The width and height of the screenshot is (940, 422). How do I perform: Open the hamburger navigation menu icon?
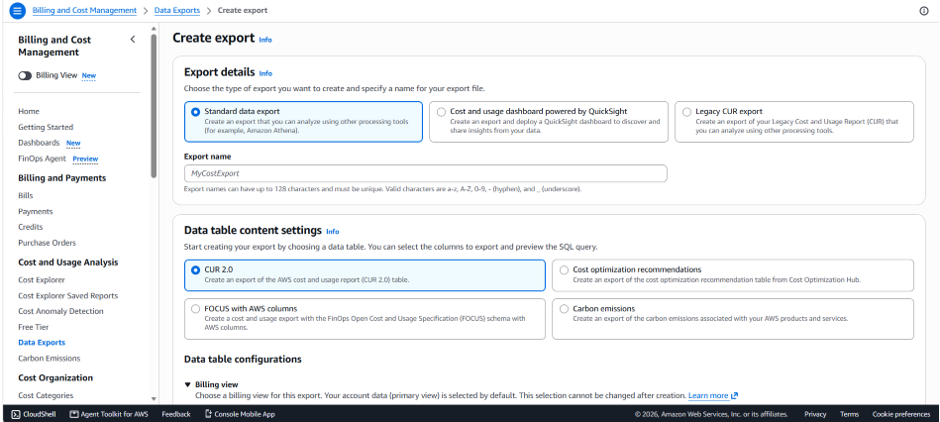[x=18, y=10]
